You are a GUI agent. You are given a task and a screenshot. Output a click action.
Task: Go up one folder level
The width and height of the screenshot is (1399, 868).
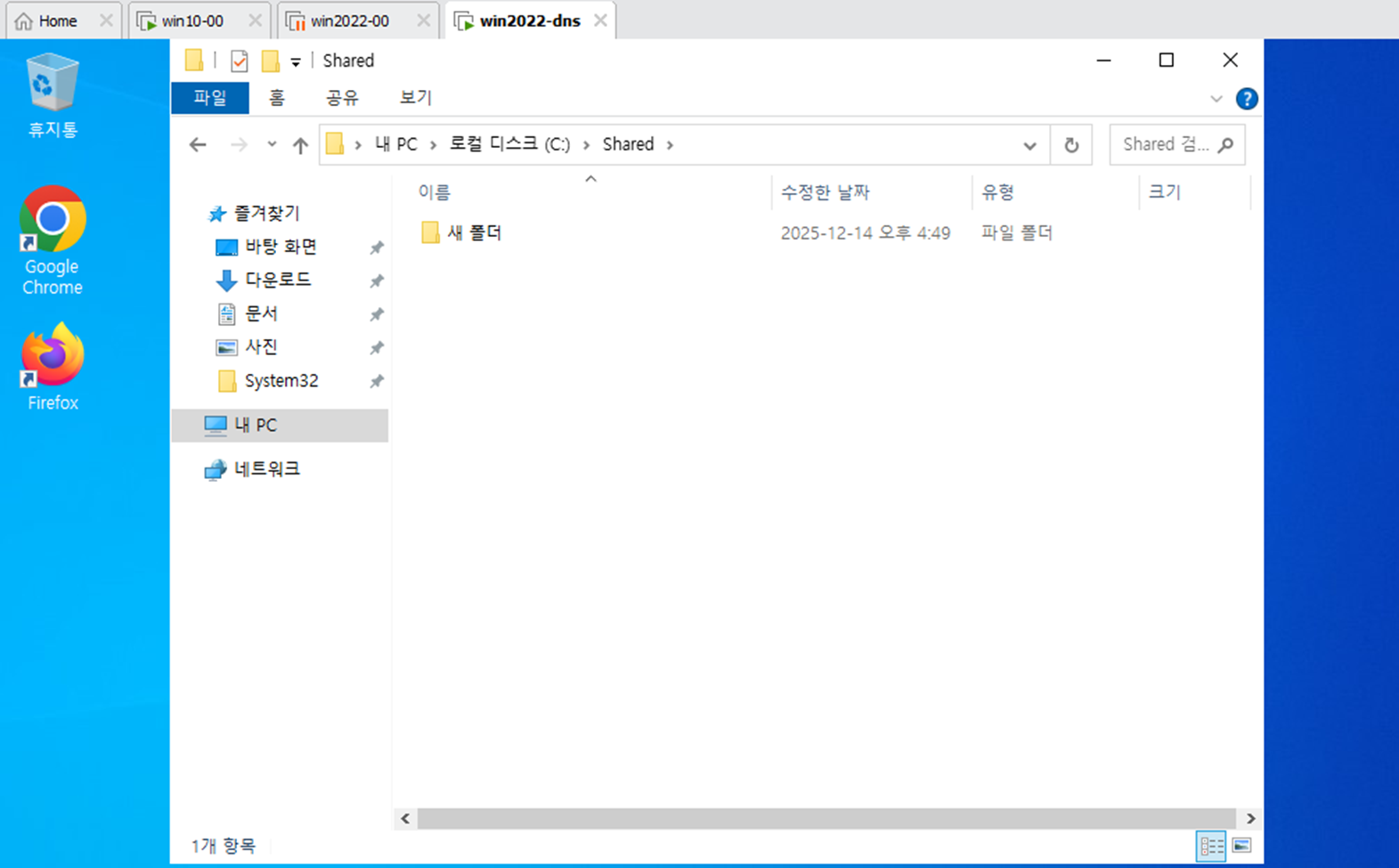300,144
